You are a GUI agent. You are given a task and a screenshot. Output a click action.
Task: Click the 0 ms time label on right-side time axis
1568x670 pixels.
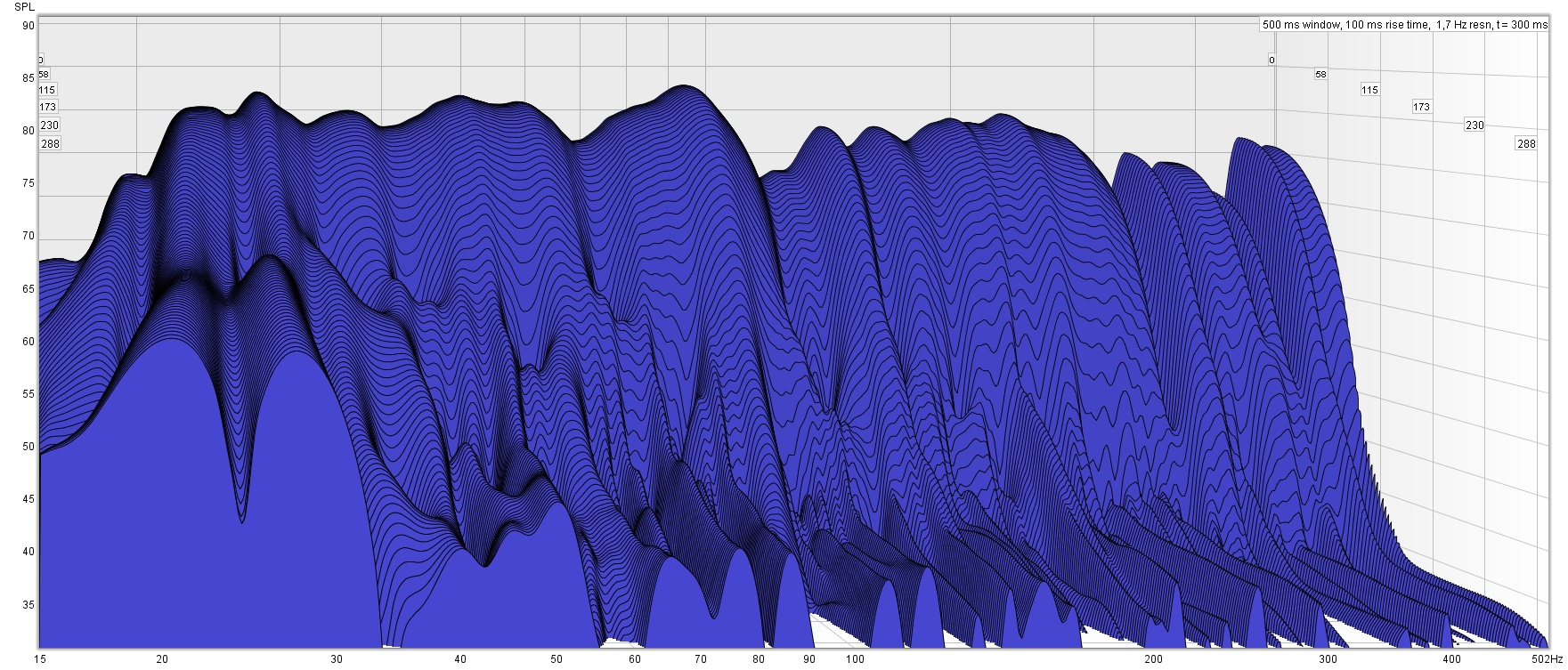(1271, 61)
